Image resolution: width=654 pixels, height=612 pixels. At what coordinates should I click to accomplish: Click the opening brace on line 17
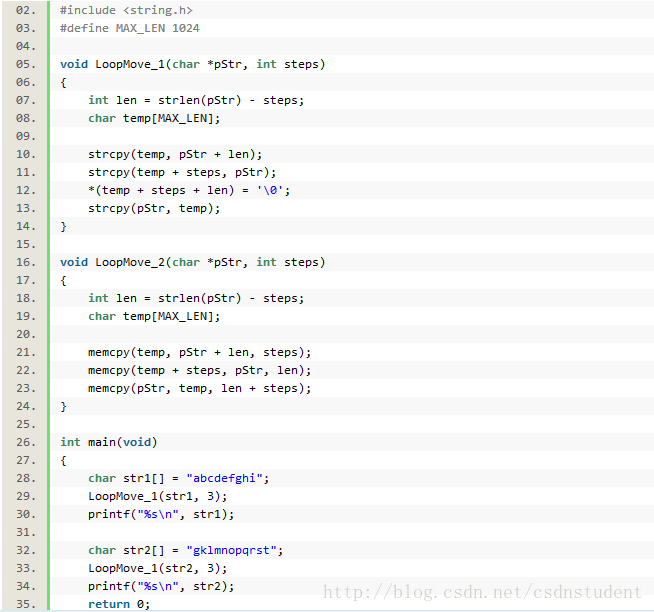[63, 281]
